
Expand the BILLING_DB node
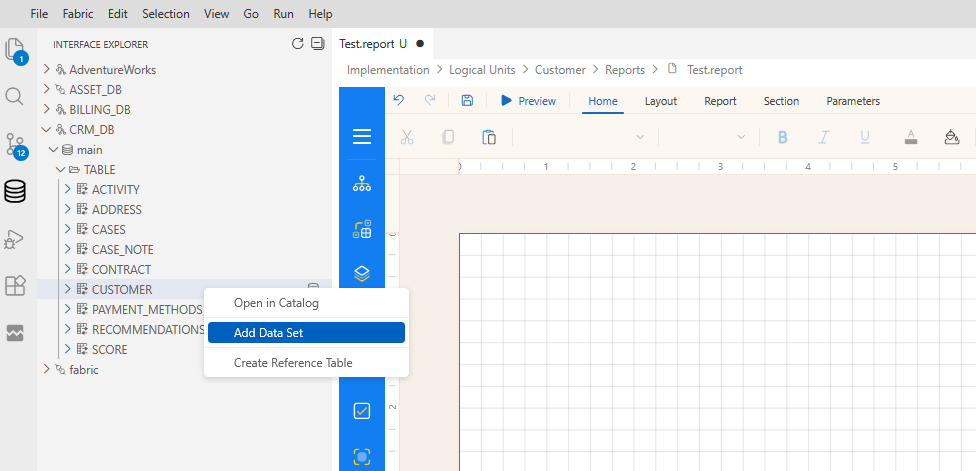46,110
